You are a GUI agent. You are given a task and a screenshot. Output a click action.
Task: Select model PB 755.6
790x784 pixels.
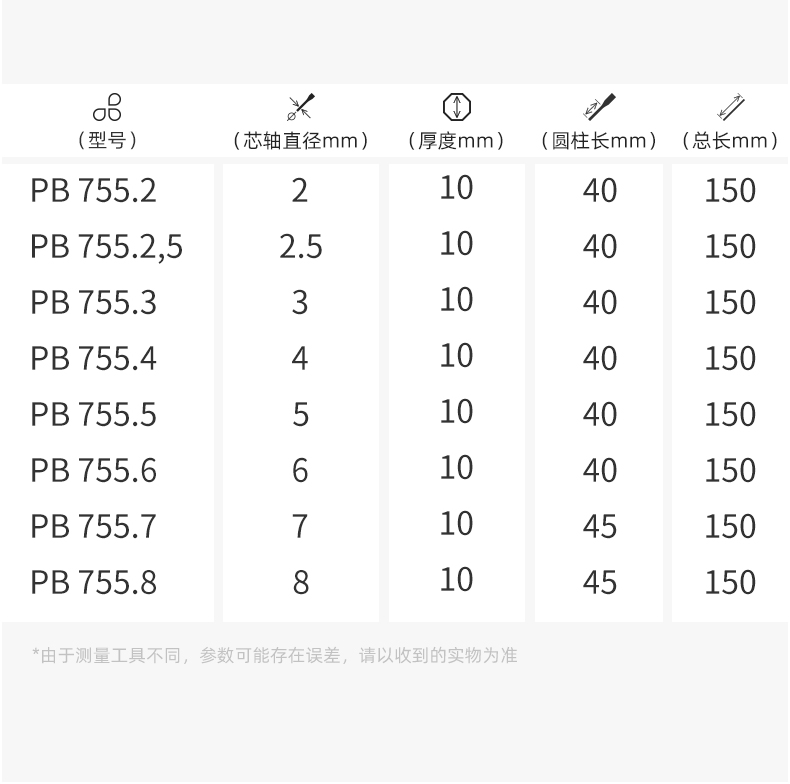94,471
